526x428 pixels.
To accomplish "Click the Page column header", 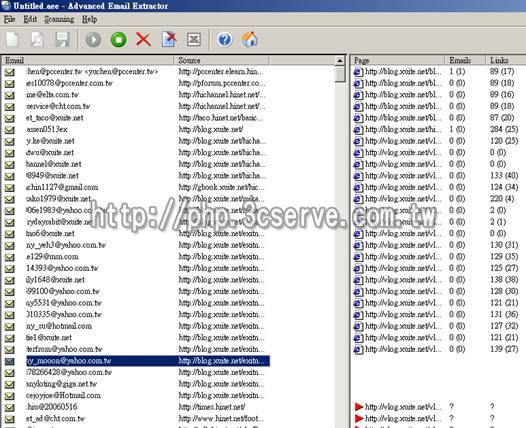I will [398, 60].
